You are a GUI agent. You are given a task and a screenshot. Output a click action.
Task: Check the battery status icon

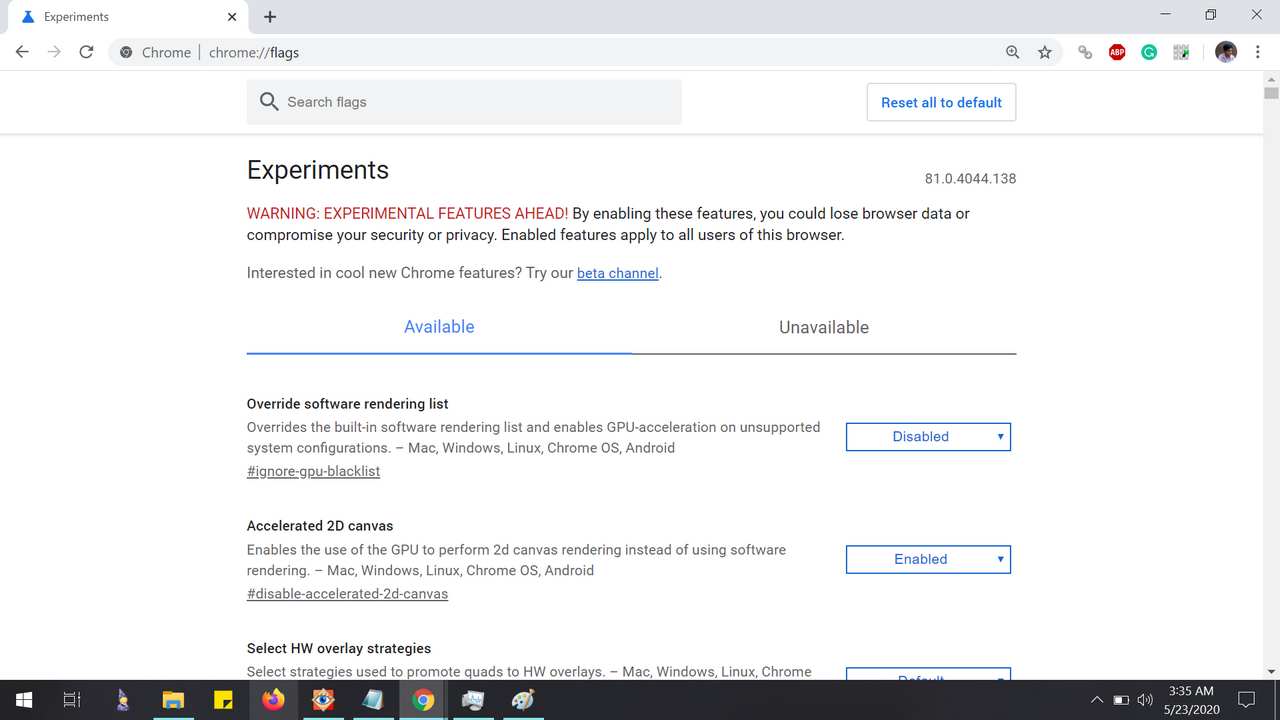tap(1121, 700)
